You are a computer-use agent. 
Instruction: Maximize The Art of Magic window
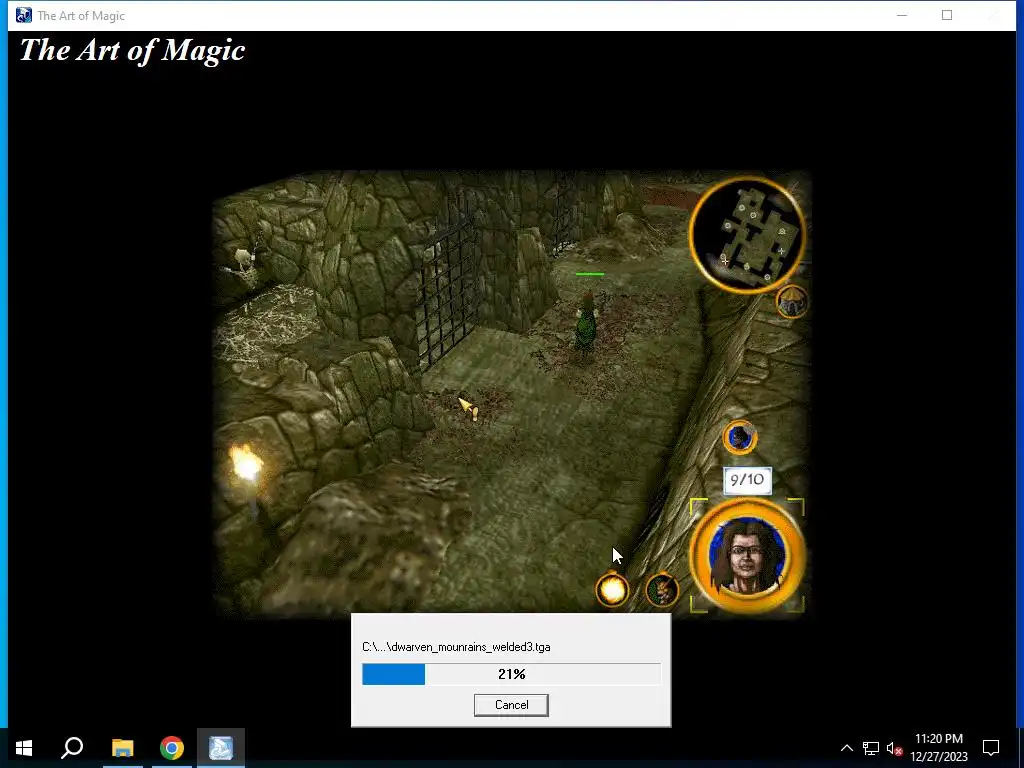[x=947, y=15]
